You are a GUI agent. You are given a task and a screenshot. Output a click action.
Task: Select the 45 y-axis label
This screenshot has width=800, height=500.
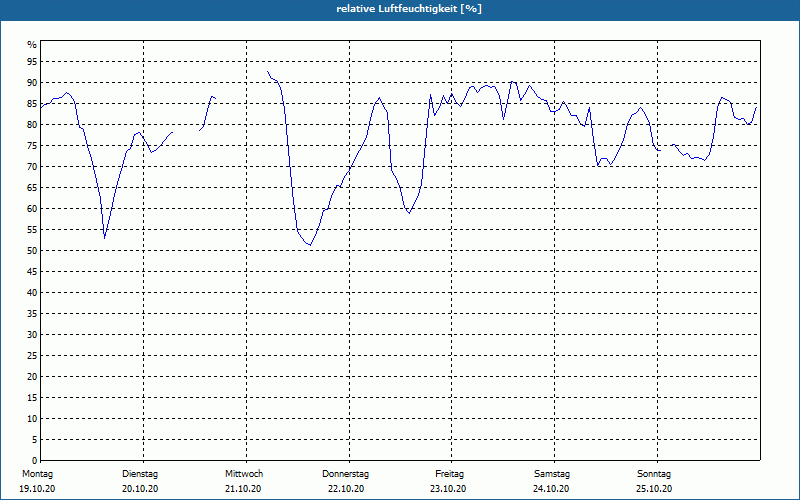32,271
